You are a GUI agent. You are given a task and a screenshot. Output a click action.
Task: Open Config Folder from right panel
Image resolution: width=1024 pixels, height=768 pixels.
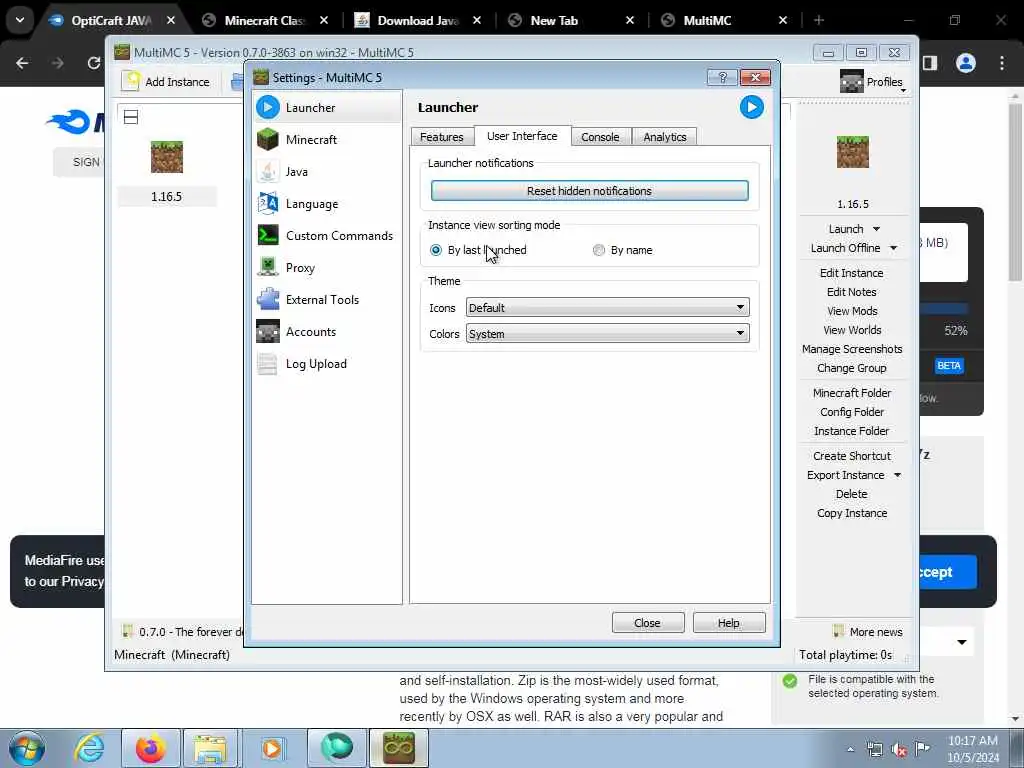pos(852,411)
